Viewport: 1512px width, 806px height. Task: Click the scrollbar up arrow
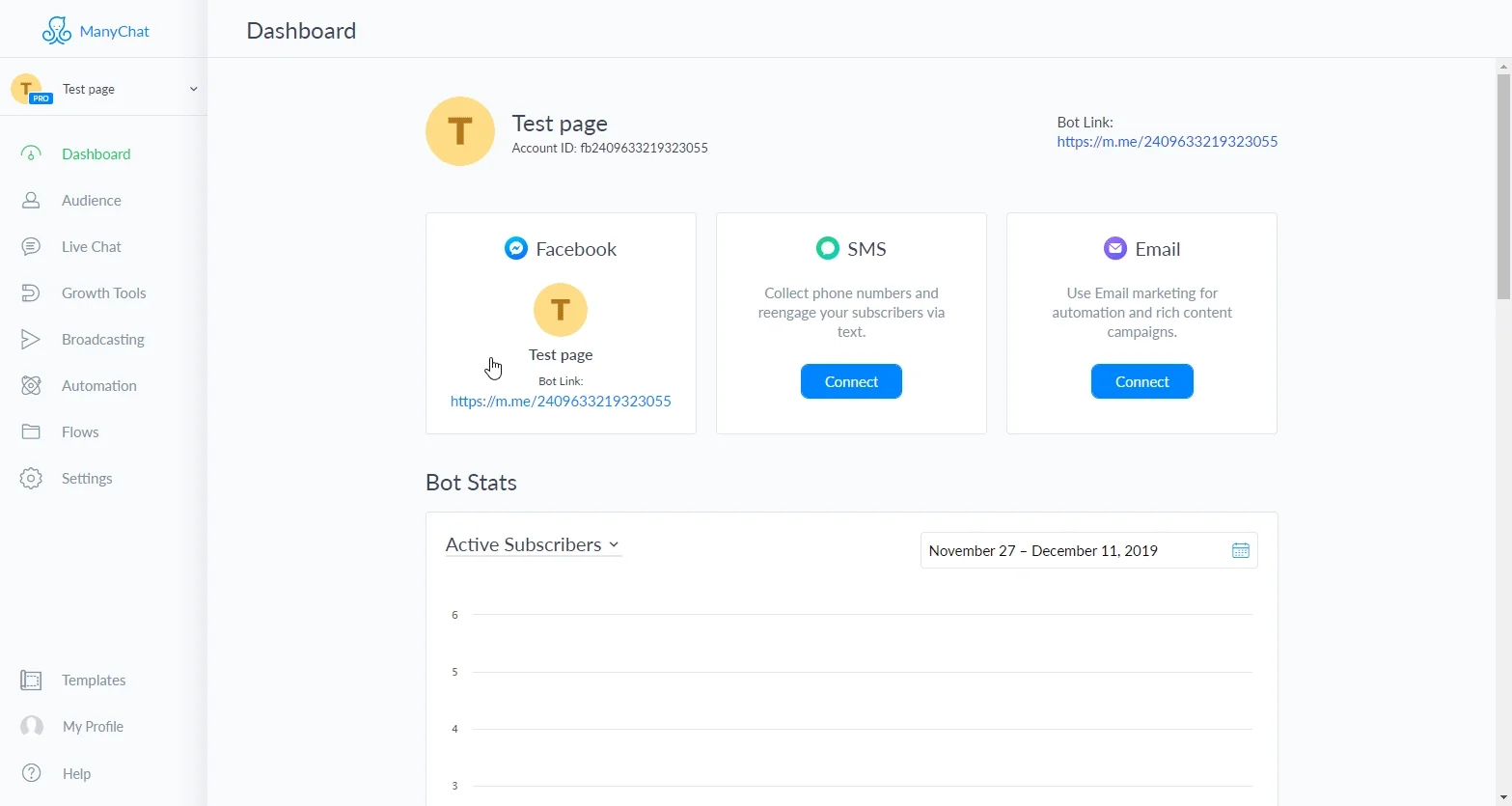pos(1503,66)
